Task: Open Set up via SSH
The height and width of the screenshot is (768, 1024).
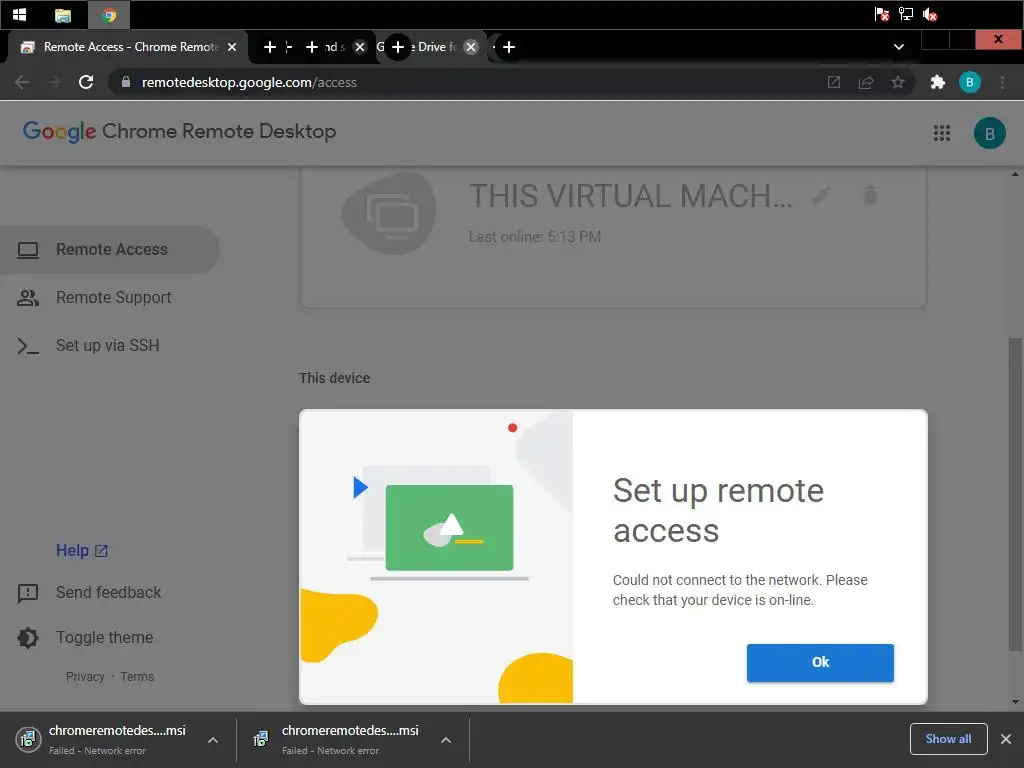Action: point(110,345)
